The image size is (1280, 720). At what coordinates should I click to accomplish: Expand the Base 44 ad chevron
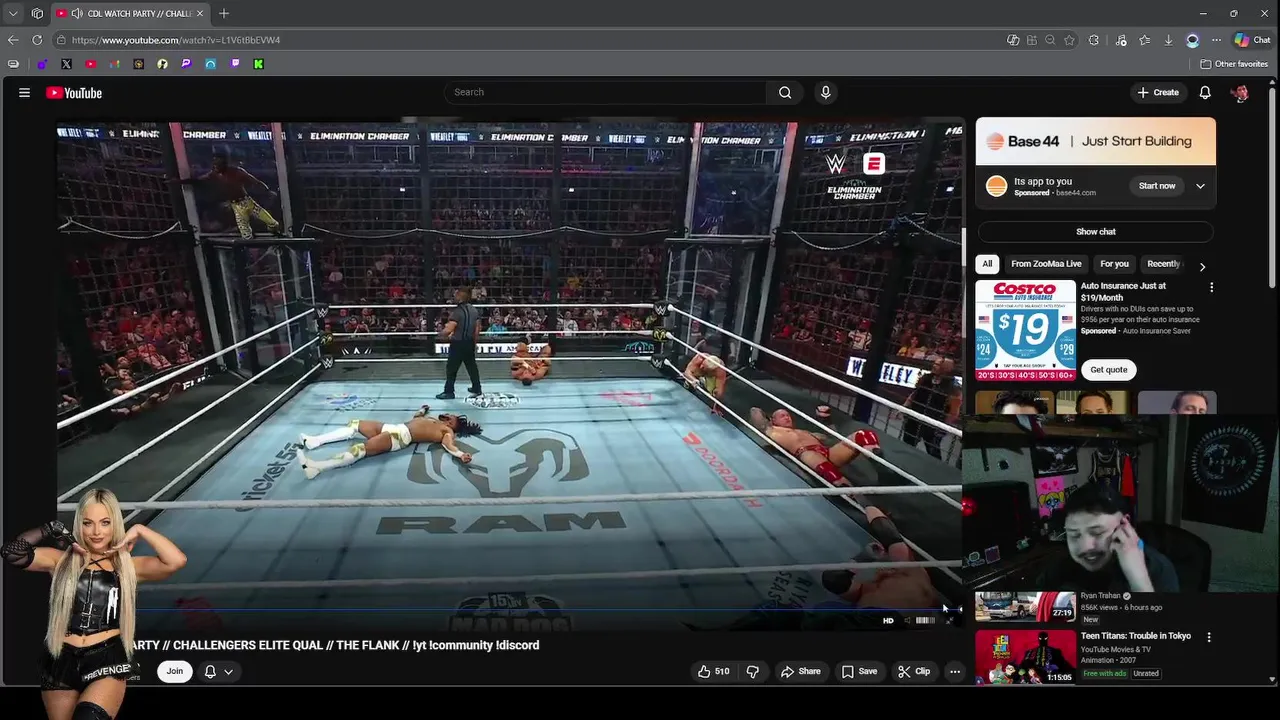1200,186
